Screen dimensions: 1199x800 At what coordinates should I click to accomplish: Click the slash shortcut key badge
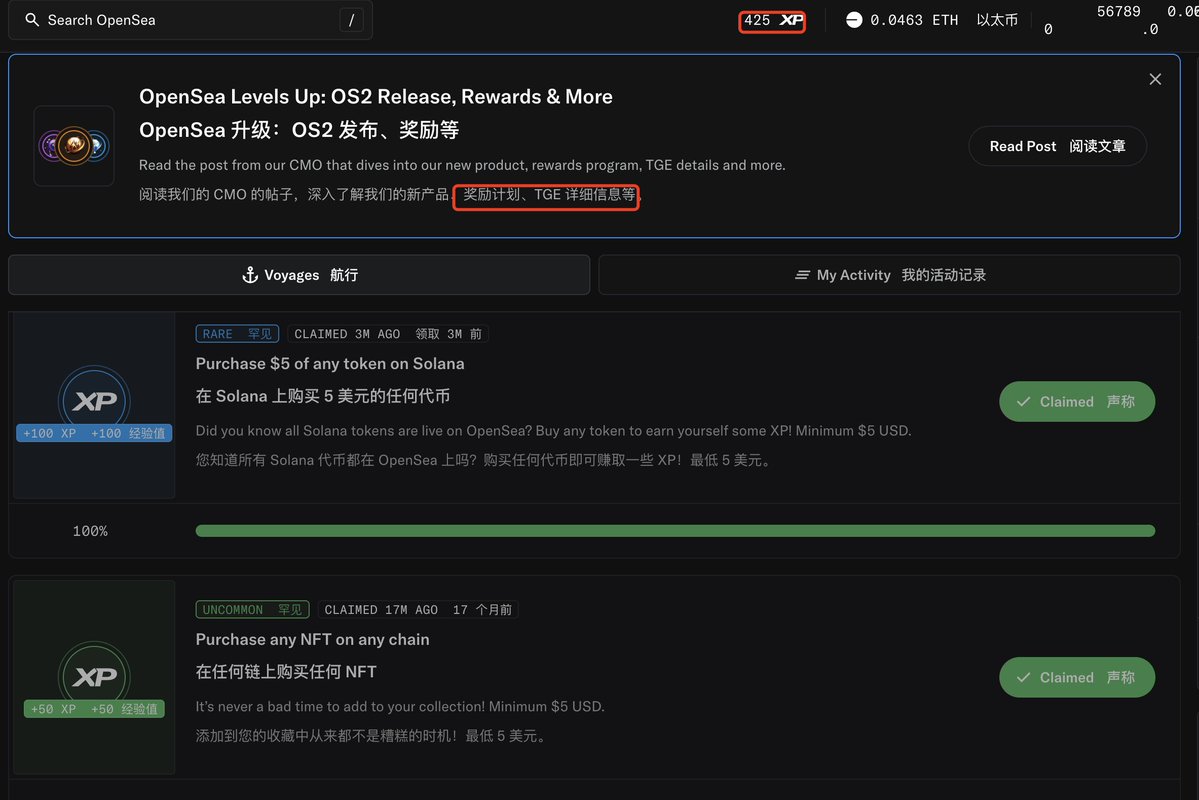coord(351,20)
